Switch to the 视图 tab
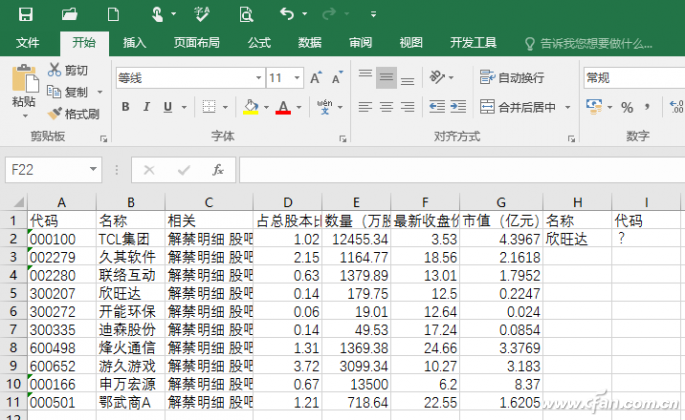Image resolution: width=685 pixels, height=420 pixels. coord(411,42)
